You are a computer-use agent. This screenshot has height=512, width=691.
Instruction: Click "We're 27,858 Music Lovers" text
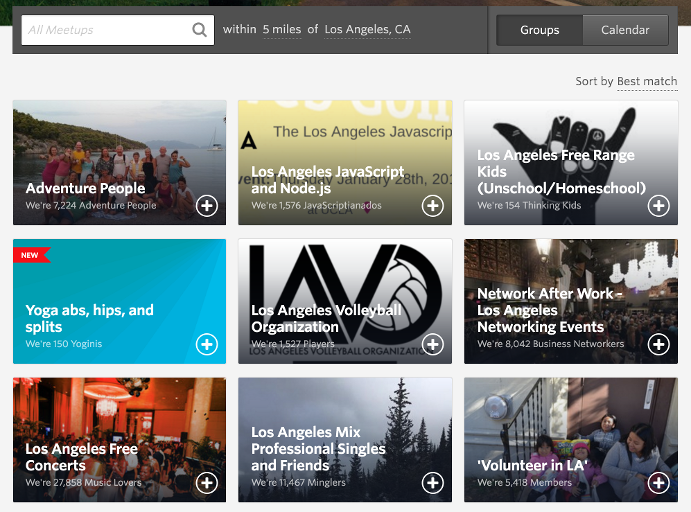tap(83, 483)
